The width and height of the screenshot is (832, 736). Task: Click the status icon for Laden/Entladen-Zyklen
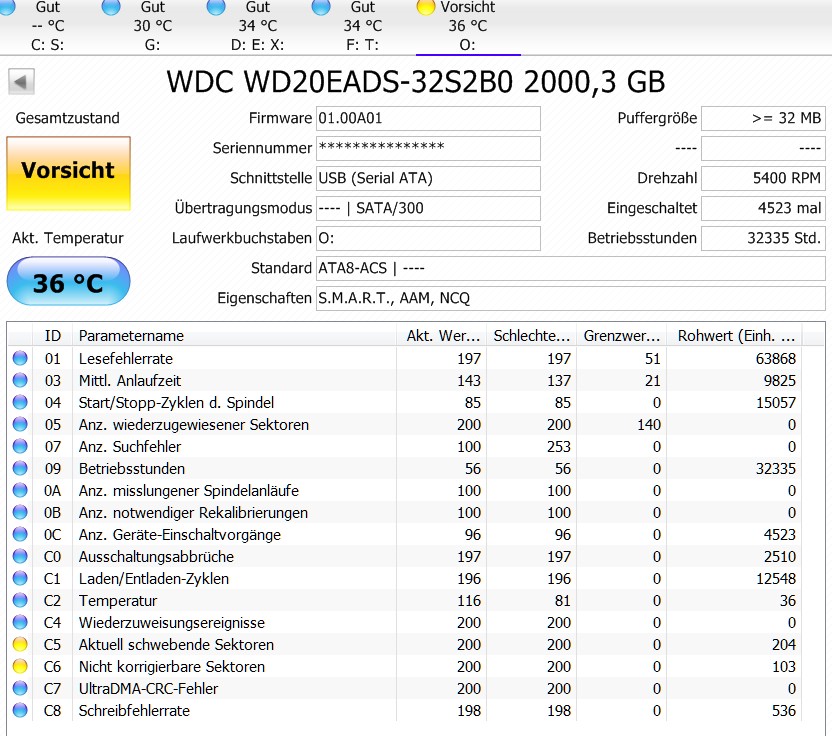click(x=20, y=578)
